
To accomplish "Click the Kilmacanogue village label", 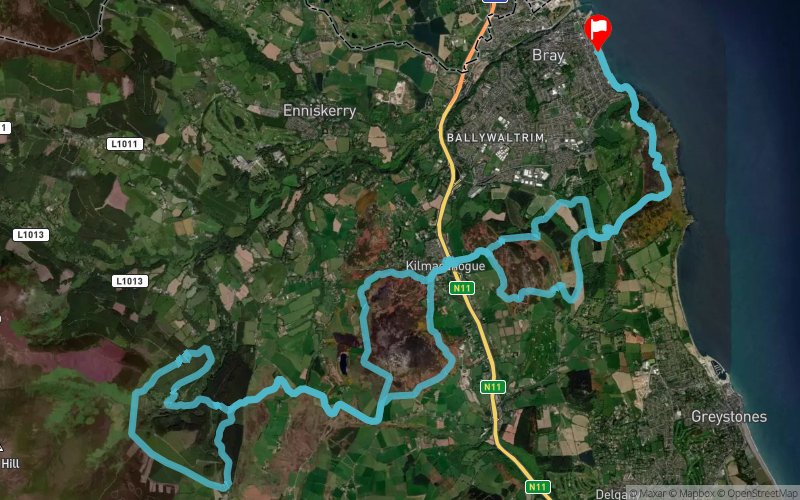I will 445,266.
